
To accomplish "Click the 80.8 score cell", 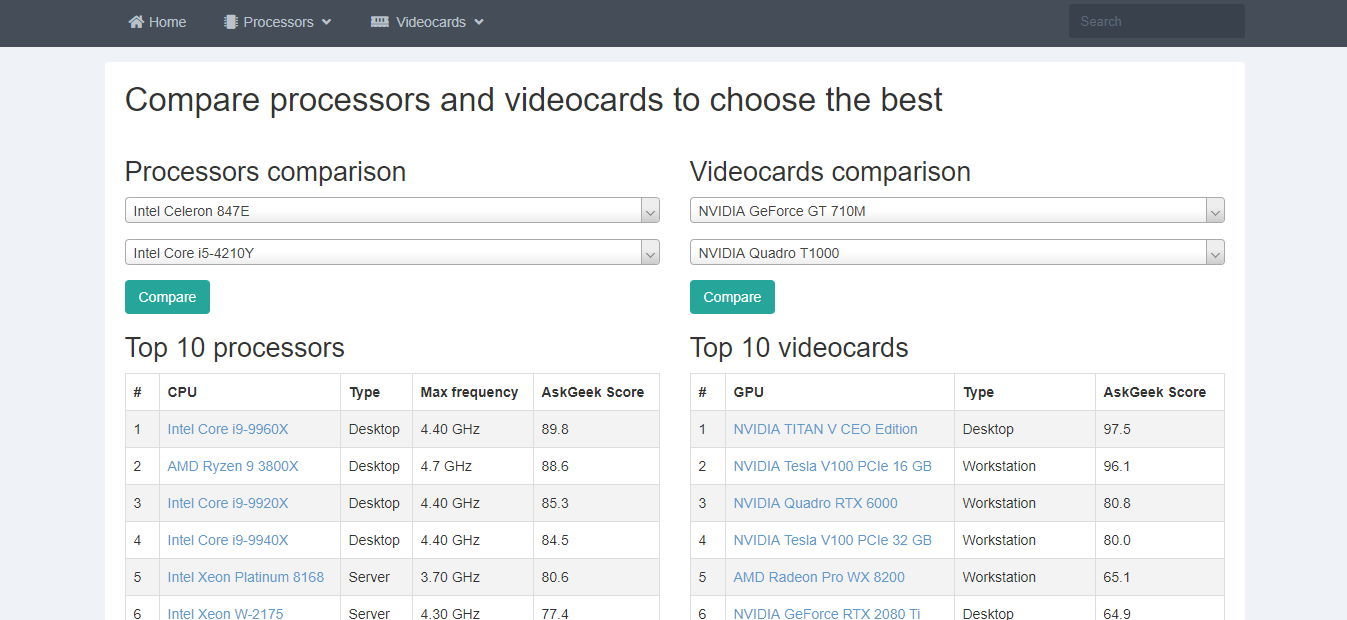I will tap(1160, 503).
